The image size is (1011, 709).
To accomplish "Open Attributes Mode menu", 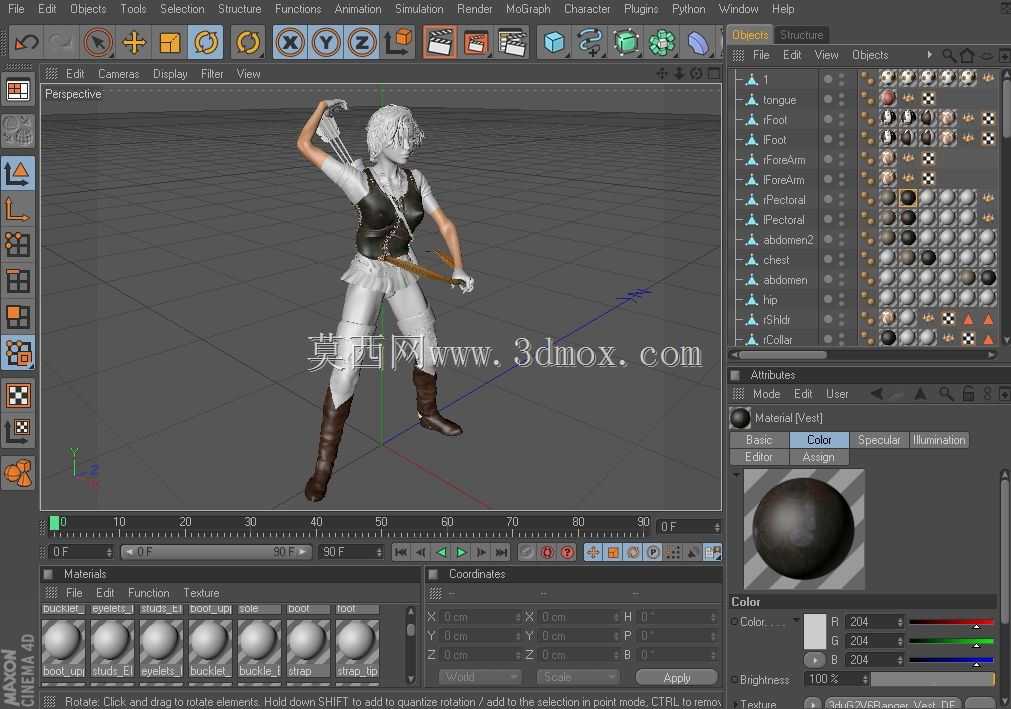I will point(766,394).
